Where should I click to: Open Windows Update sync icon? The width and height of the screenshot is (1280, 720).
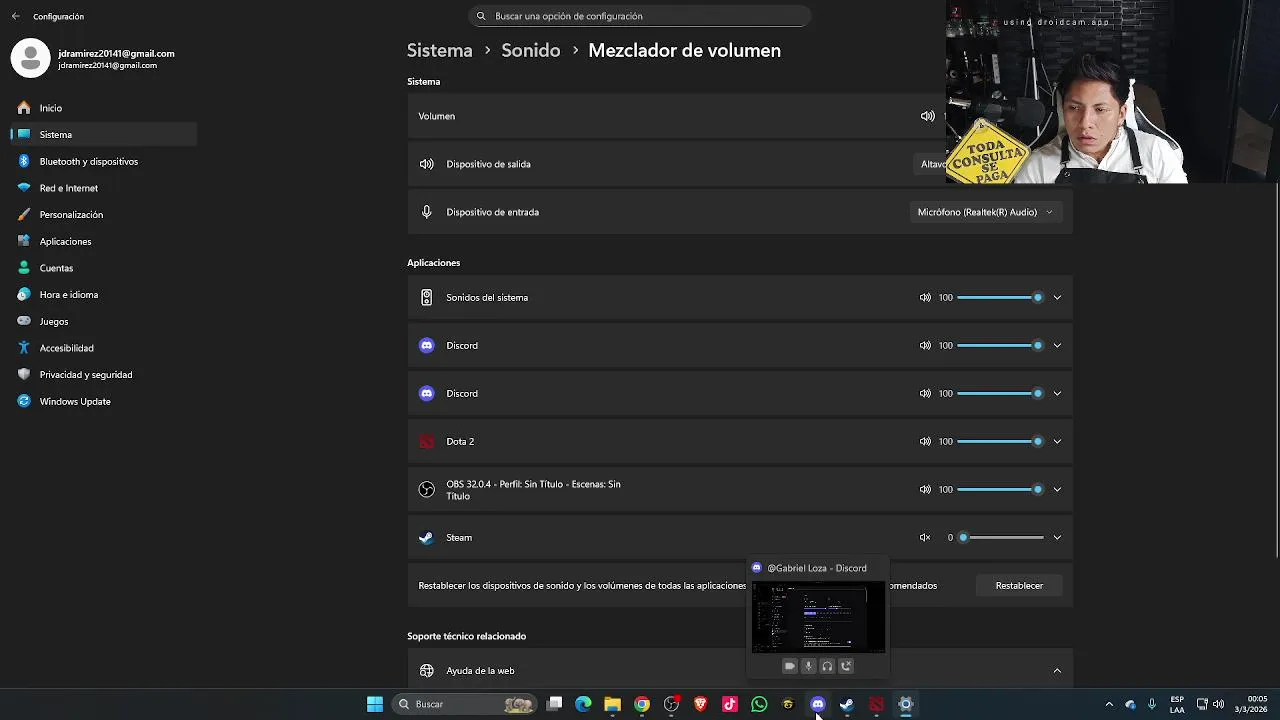pos(24,401)
